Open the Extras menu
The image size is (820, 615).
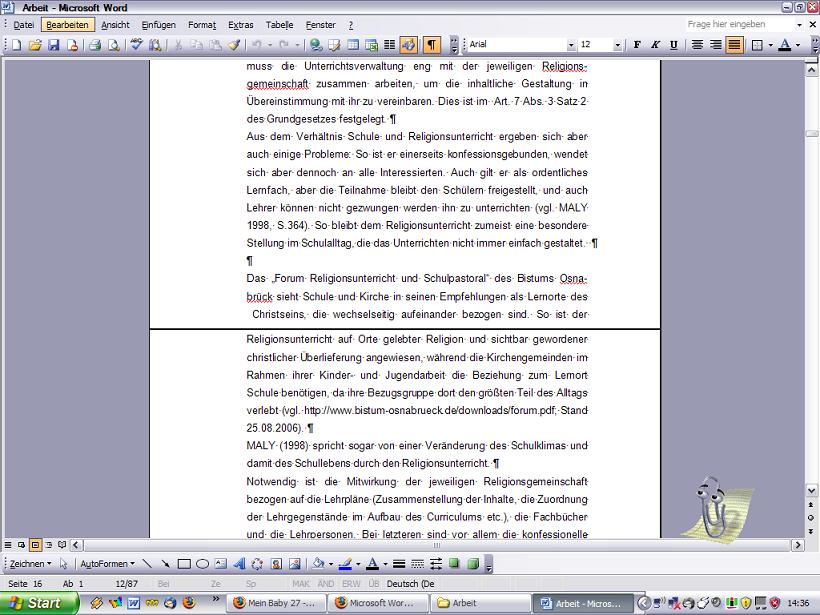click(x=240, y=24)
